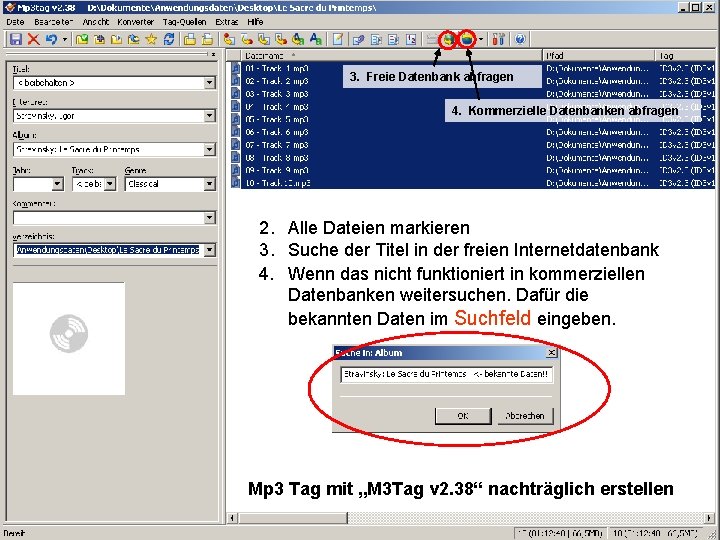
Task: Click the yellow star Favorites icon
Action: pyautogui.click(x=151, y=39)
